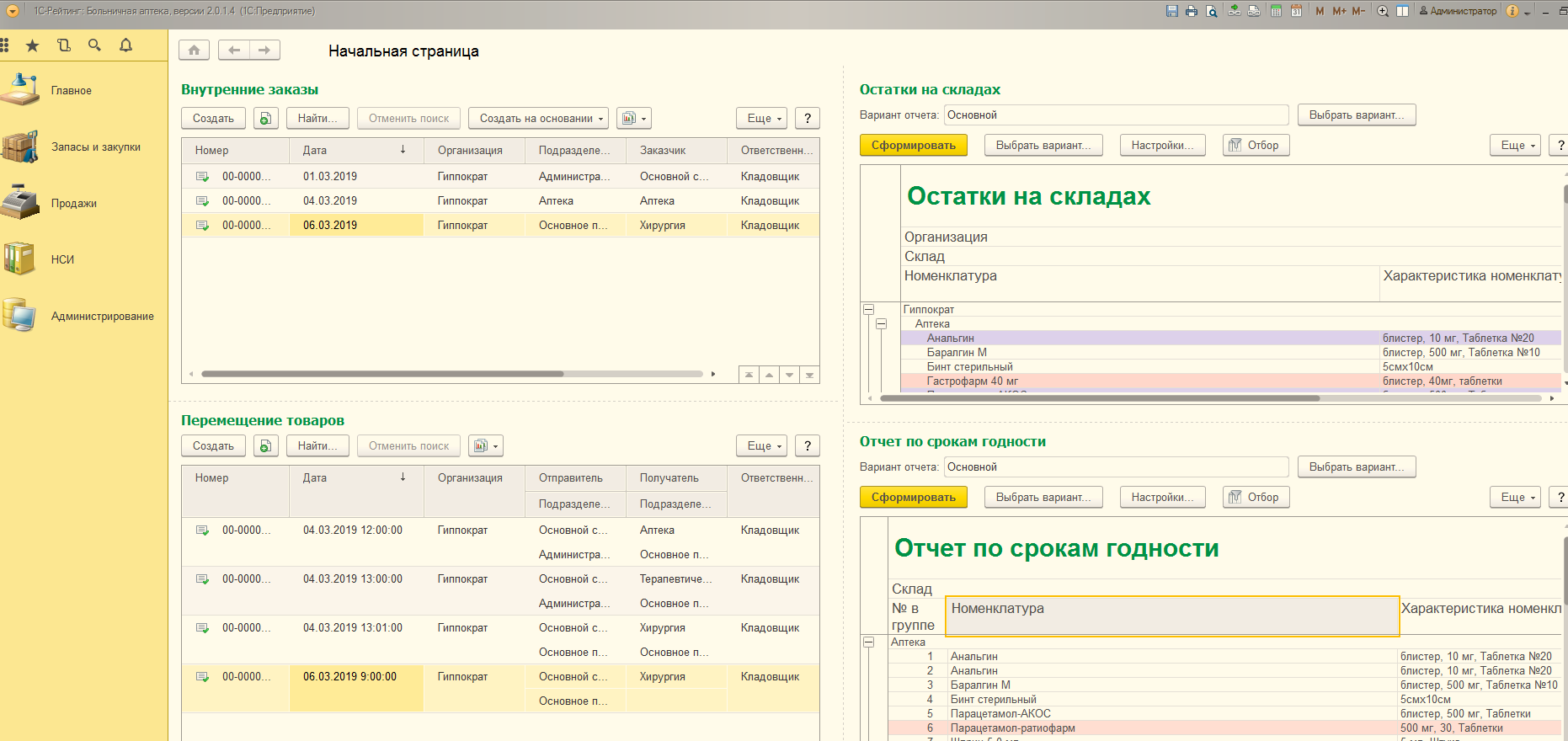Click horizontal scrollbar of Внутренние заказы table
The image size is (1568, 741).
pos(382,374)
